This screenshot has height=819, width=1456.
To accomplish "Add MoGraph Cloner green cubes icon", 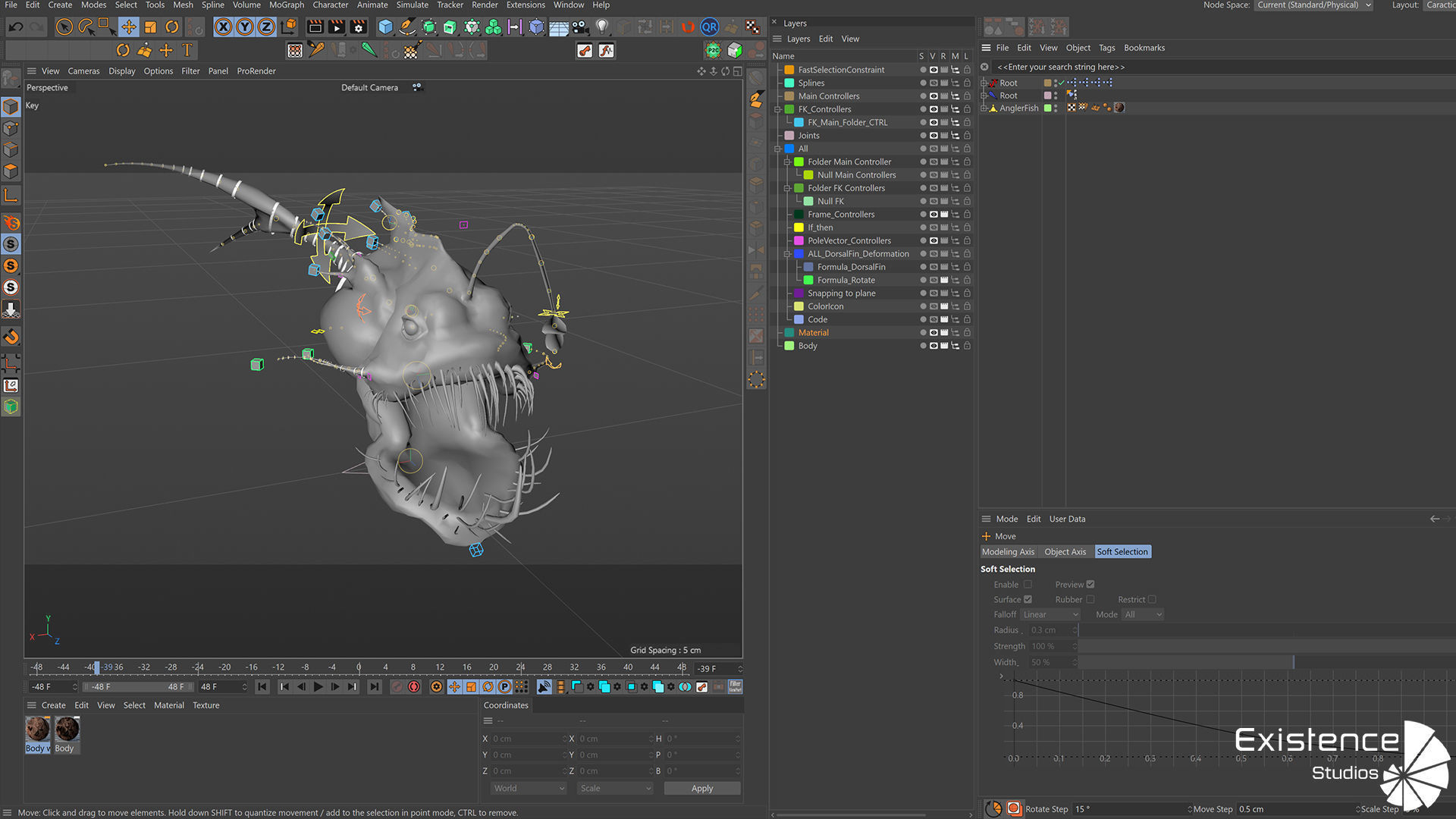I will (x=494, y=28).
